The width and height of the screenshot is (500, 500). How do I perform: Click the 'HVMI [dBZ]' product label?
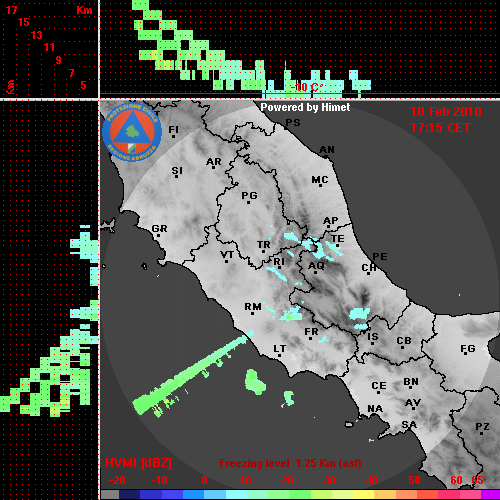138,463
